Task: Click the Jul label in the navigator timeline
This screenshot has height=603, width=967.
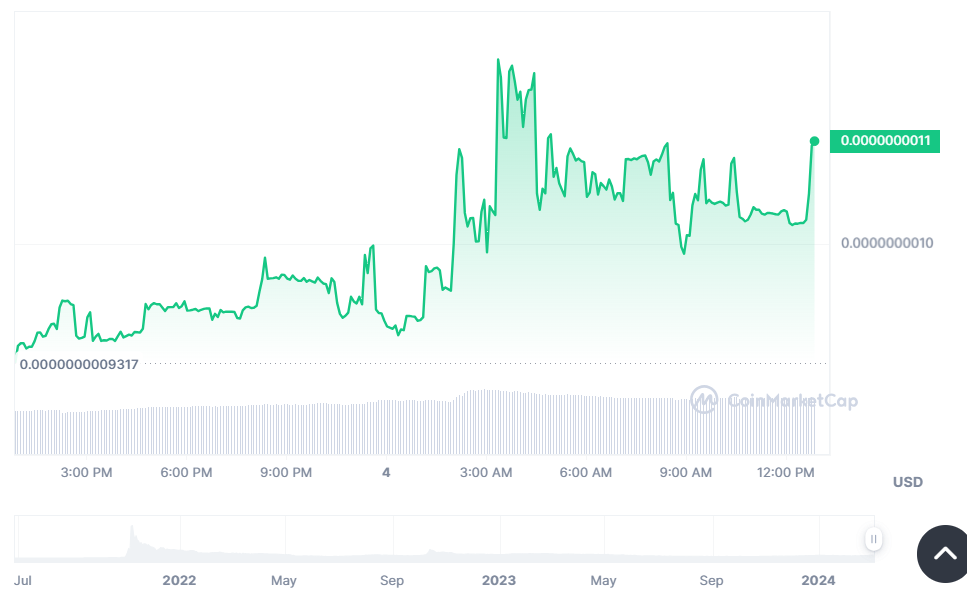Action: 23,580
